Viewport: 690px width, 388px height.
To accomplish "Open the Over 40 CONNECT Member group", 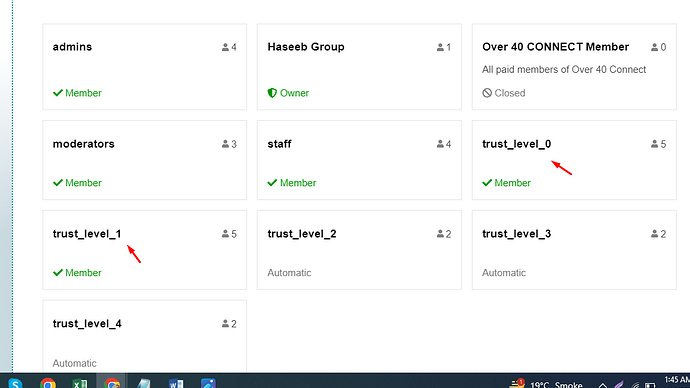I will 574,67.
